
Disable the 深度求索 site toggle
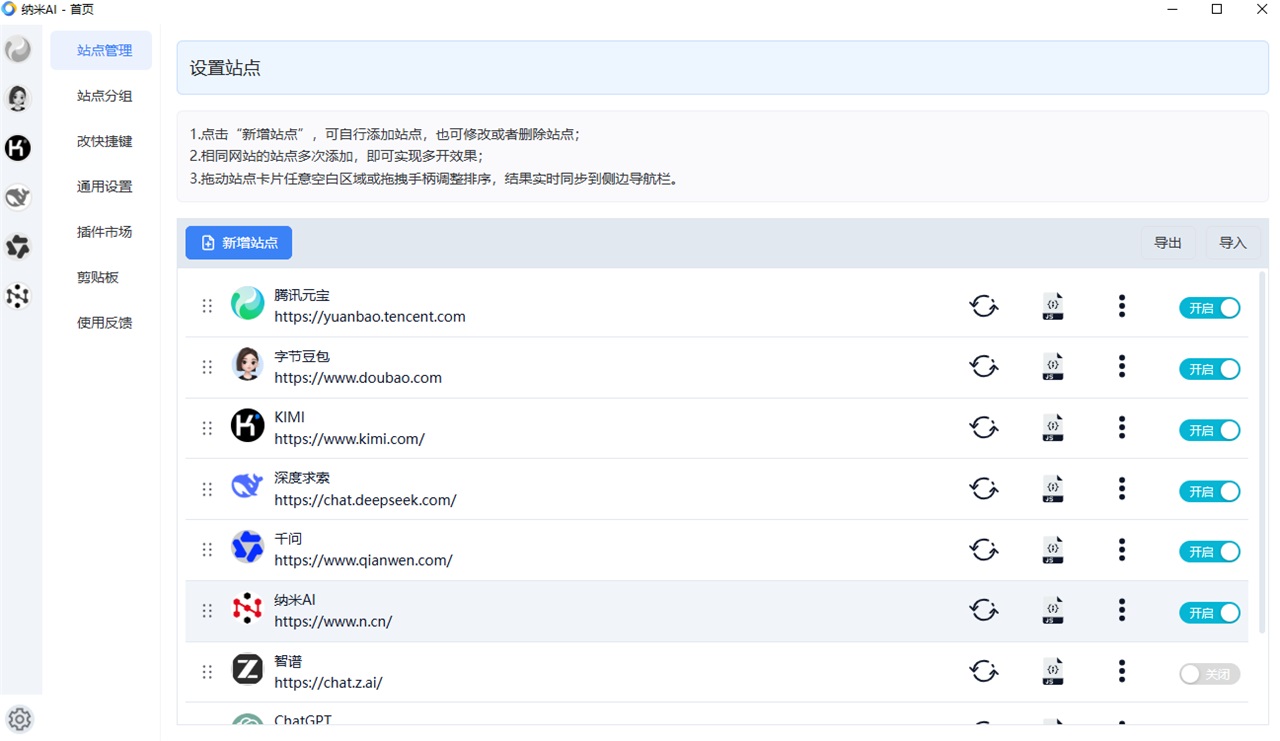(x=1210, y=491)
